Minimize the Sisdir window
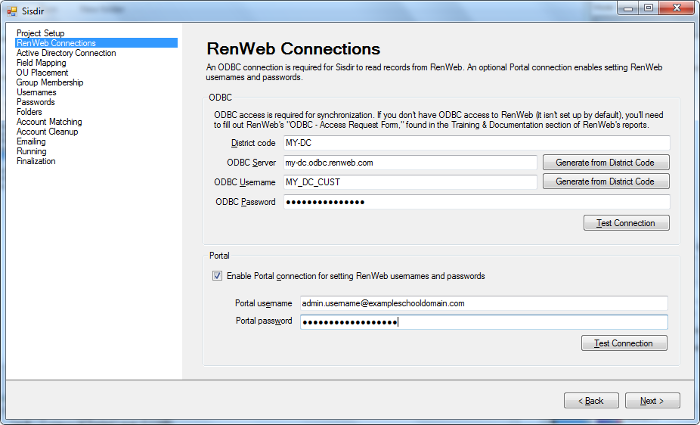Screen dimensions: 700x425 (x=628, y=8)
